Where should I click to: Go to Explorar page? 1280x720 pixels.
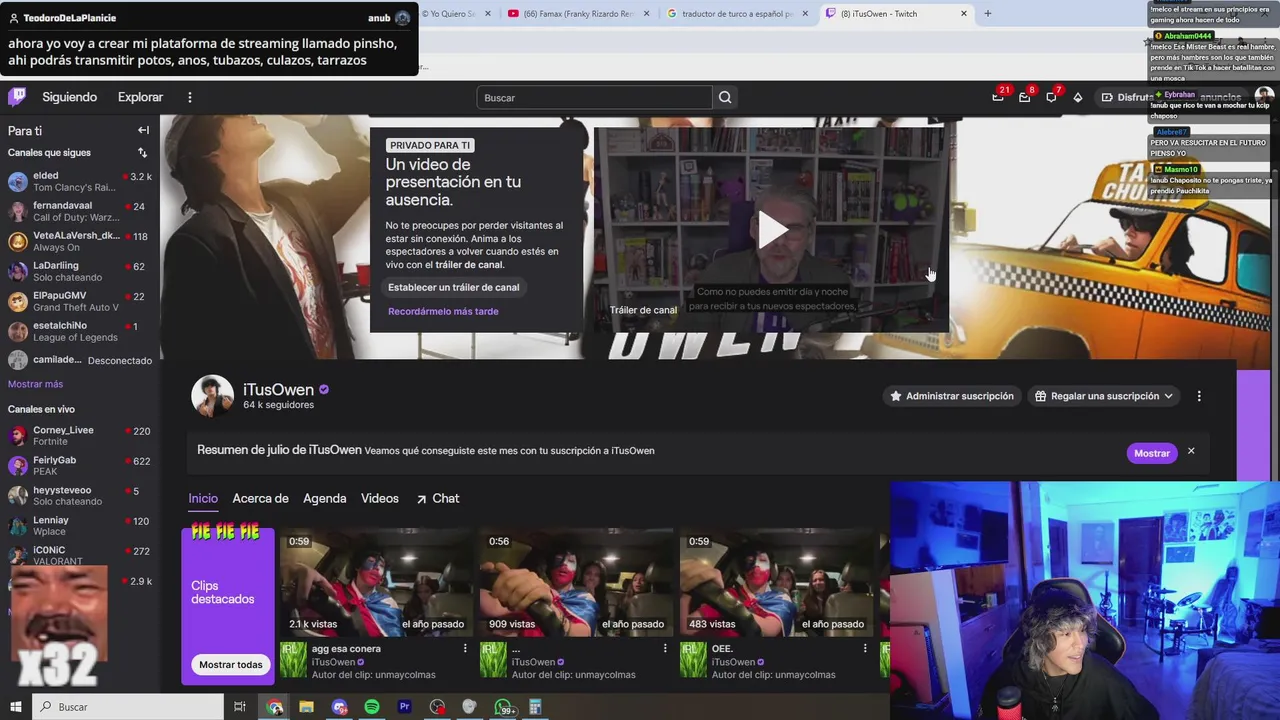click(x=140, y=97)
